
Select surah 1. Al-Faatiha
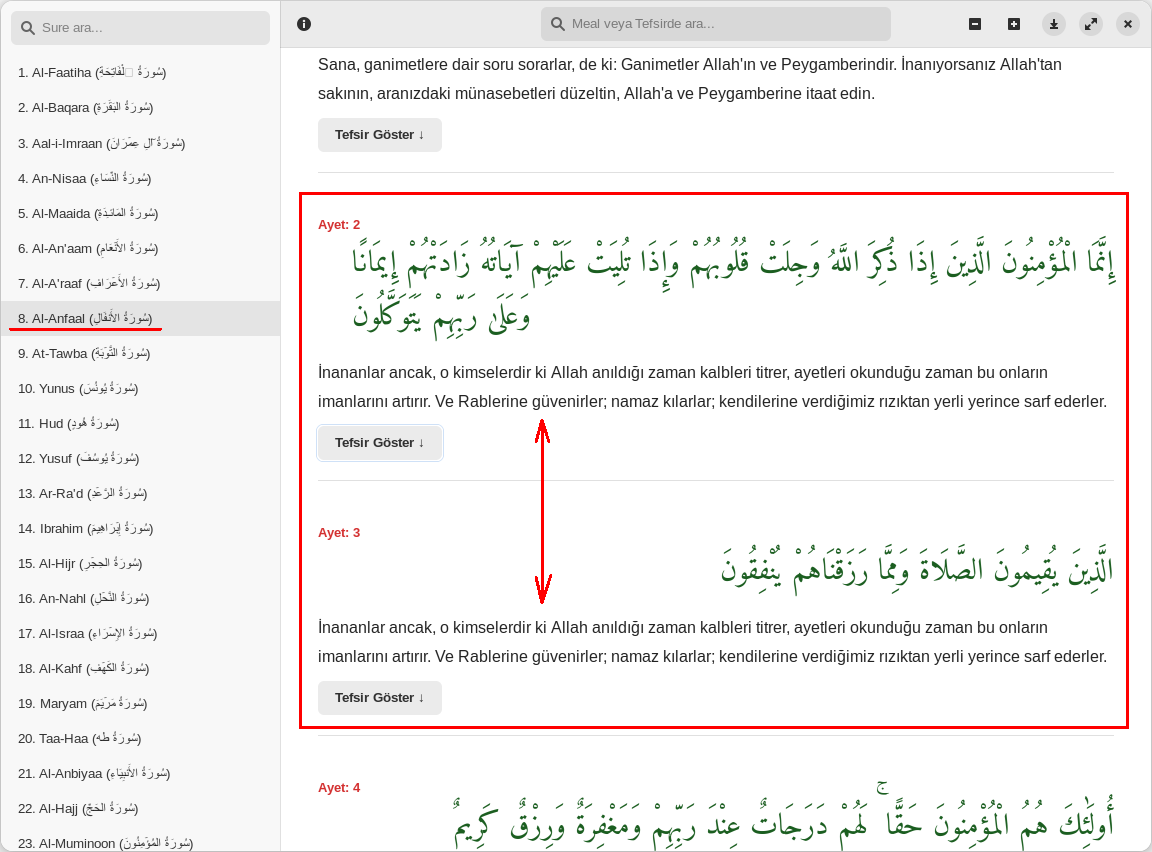click(92, 72)
